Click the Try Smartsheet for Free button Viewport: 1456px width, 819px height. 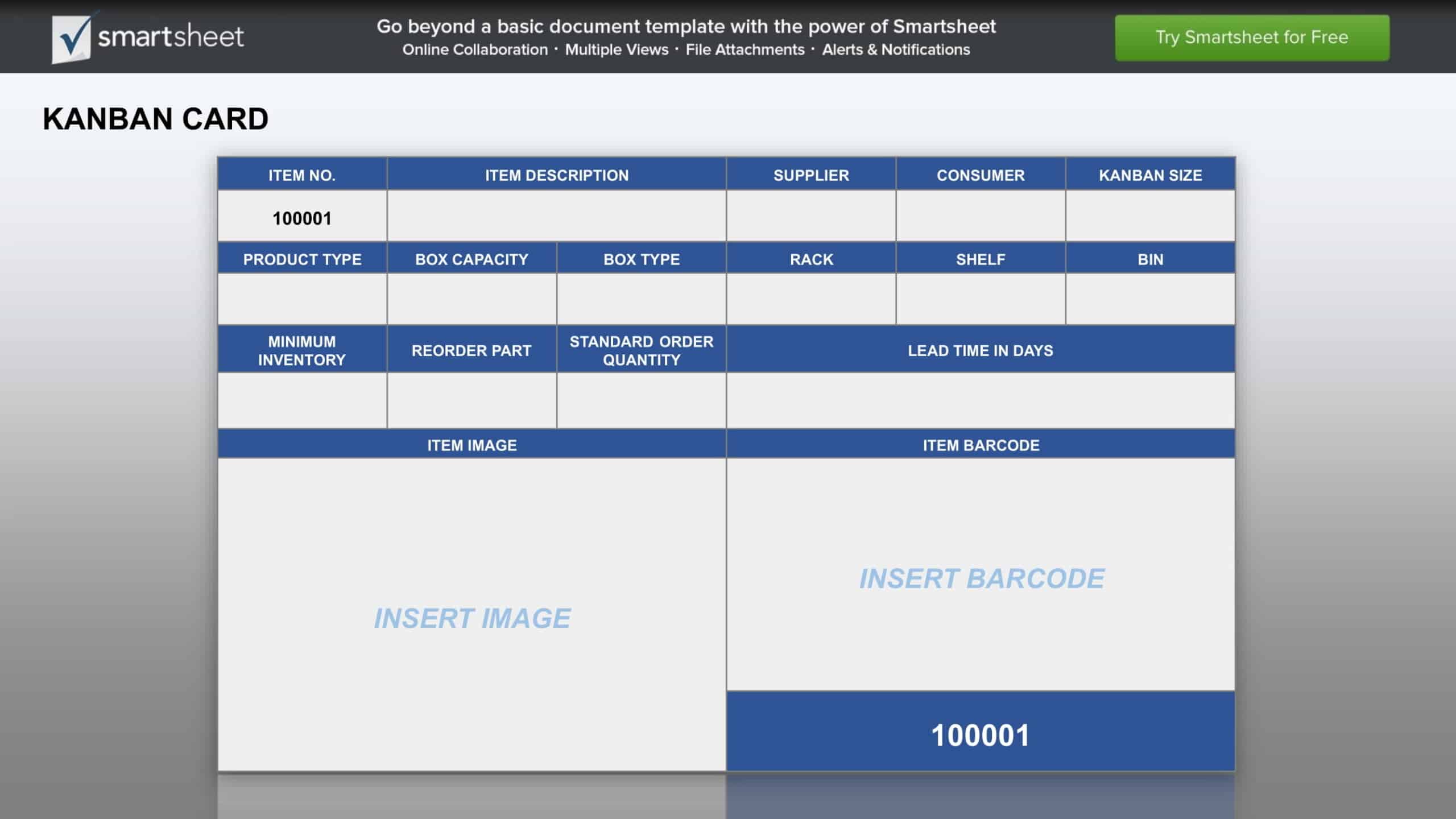point(1251,38)
